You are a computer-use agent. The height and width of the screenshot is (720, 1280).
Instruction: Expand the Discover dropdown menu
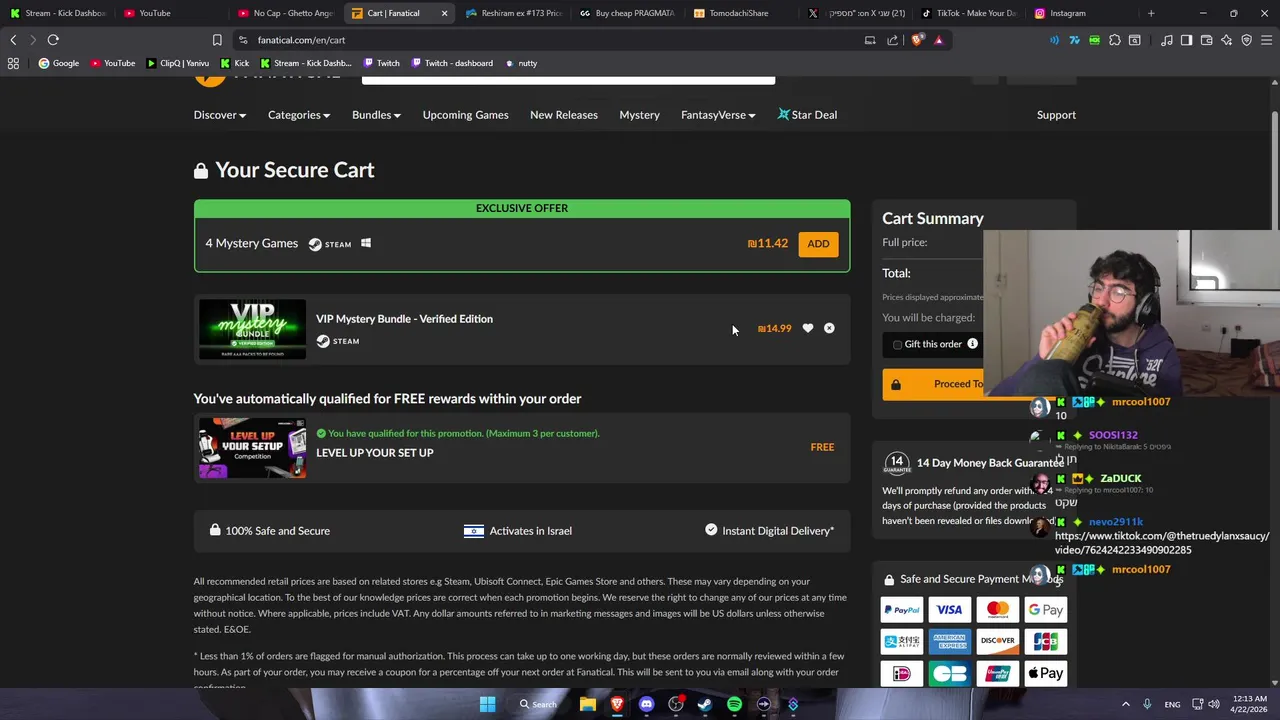(220, 115)
